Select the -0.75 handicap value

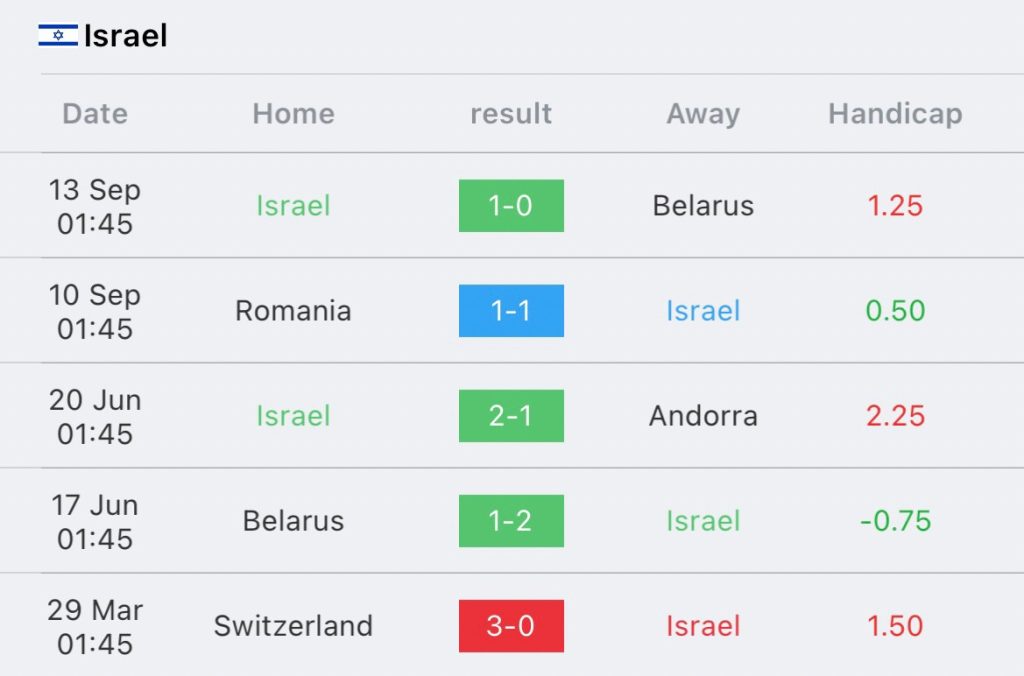click(895, 521)
